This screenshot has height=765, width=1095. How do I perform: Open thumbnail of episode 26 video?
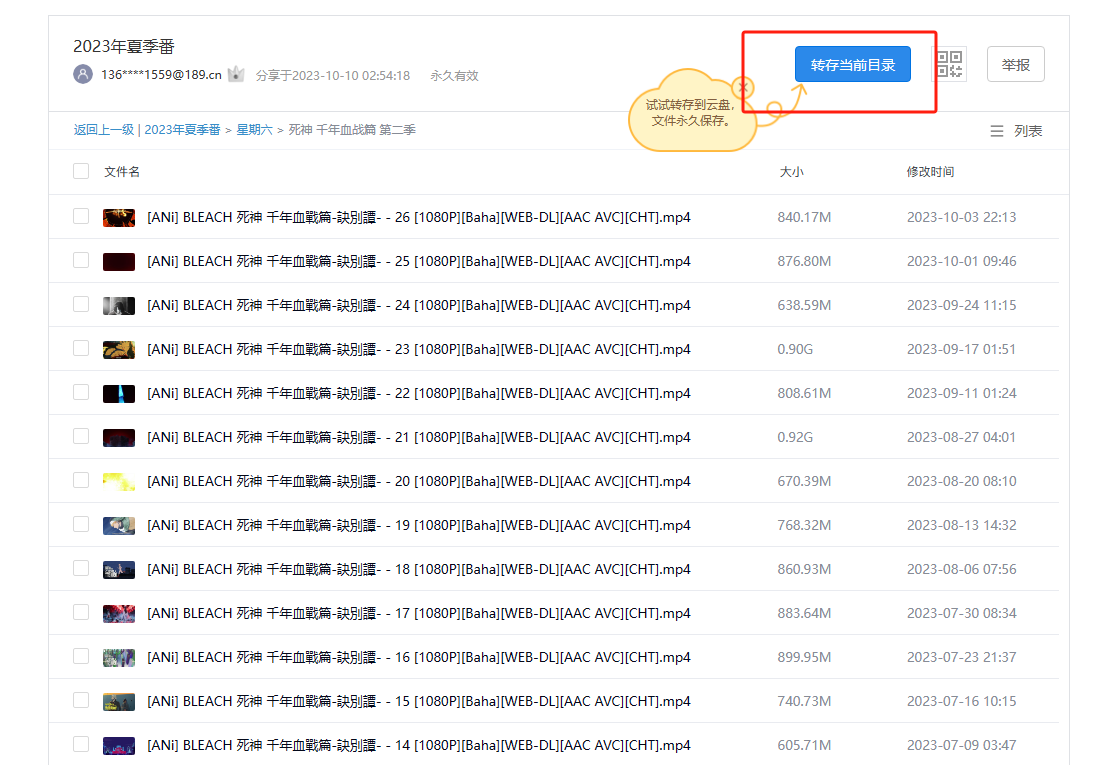119,217
